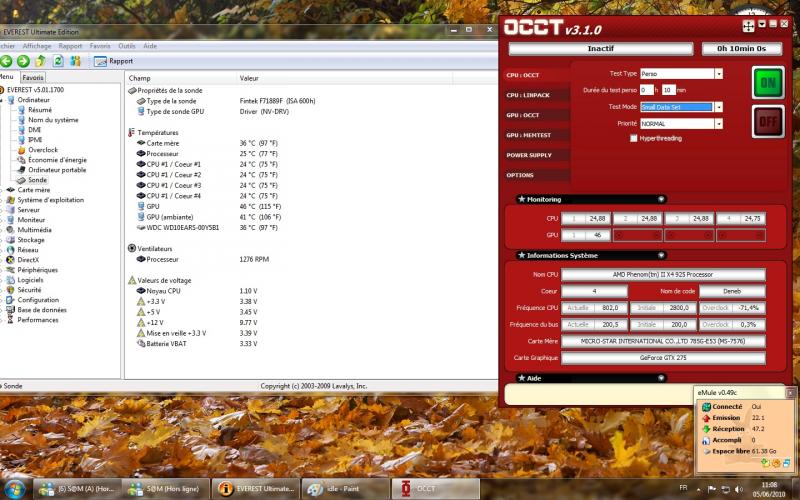This screenshot has width=800, height=500.
Task: Switch to the GPU : OCCT tab
Action: [x=536, y=115]
